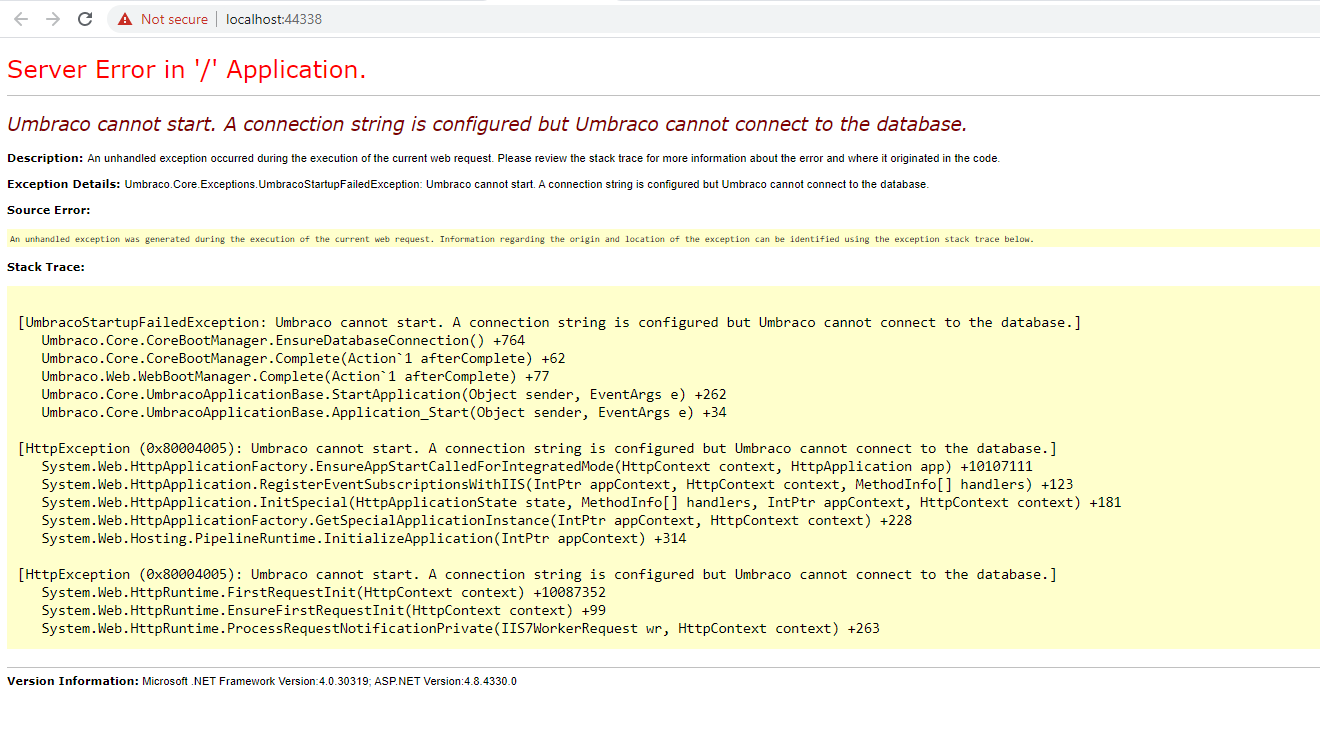
Task: Select the UmbracoStartupFailedException exception details text
Action: point(526,184)
